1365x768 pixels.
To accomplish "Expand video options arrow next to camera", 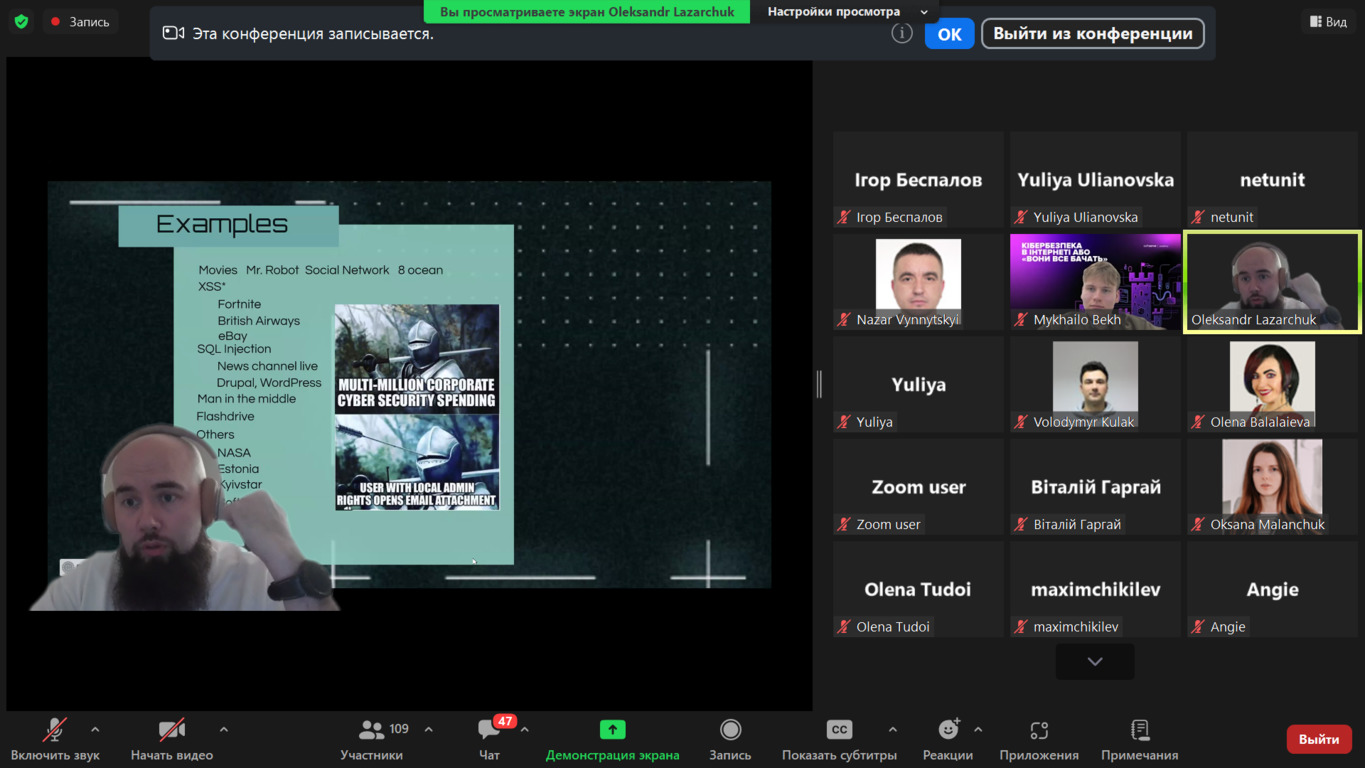I will (224, 730).
